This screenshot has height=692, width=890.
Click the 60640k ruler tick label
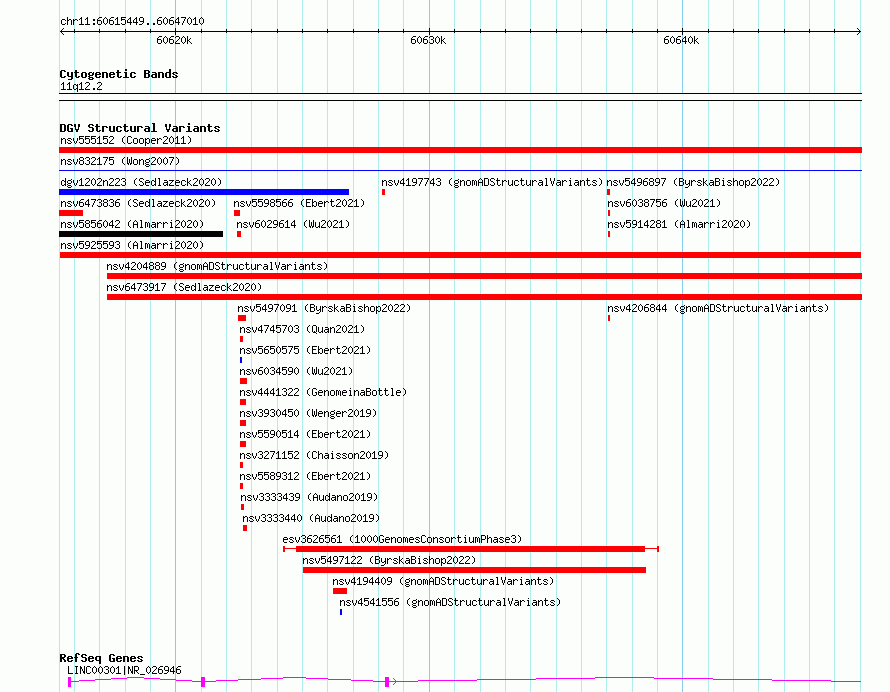click(681, 40)
